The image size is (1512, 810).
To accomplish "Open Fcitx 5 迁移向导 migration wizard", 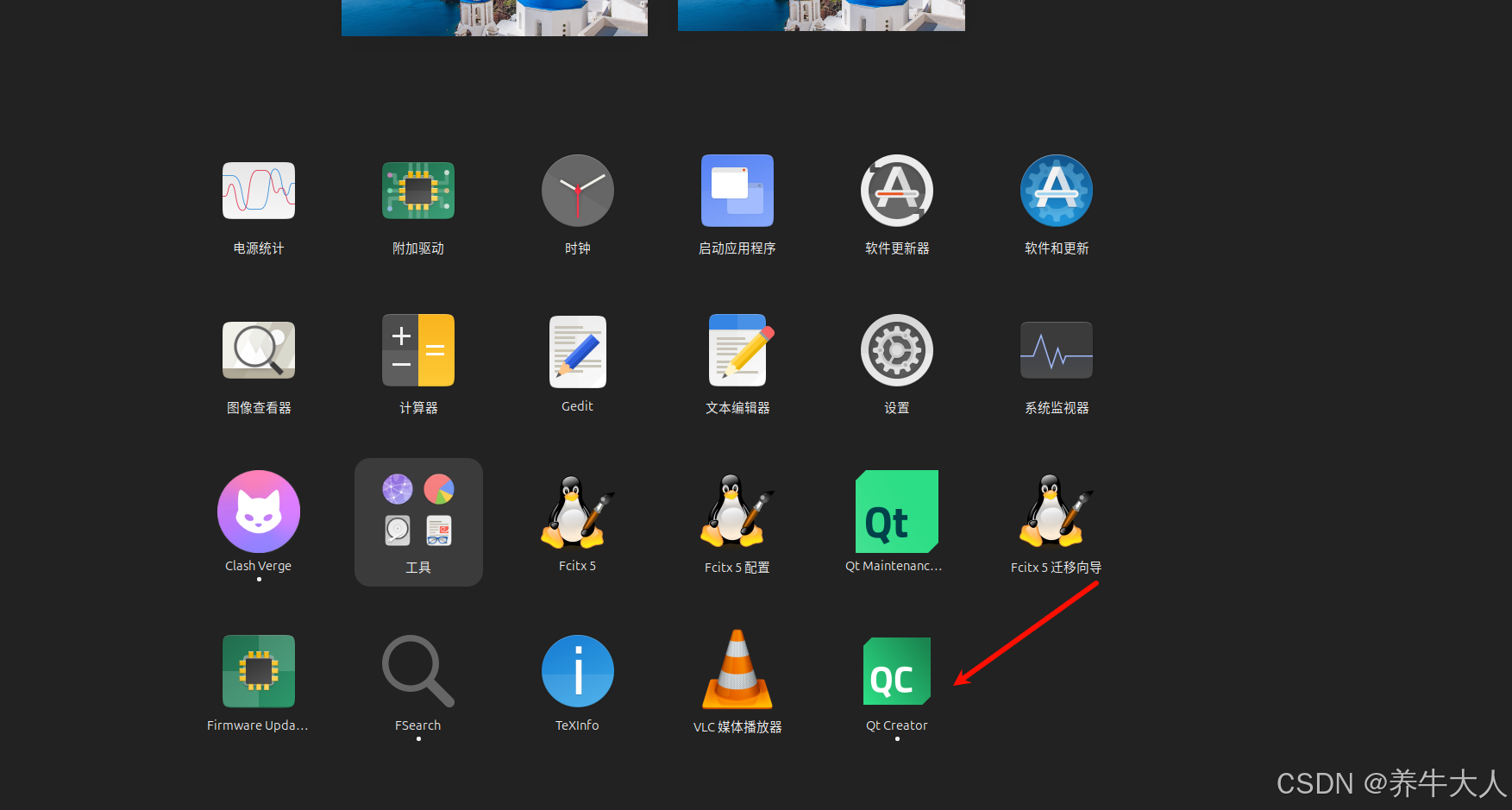I will [1057, 512].
